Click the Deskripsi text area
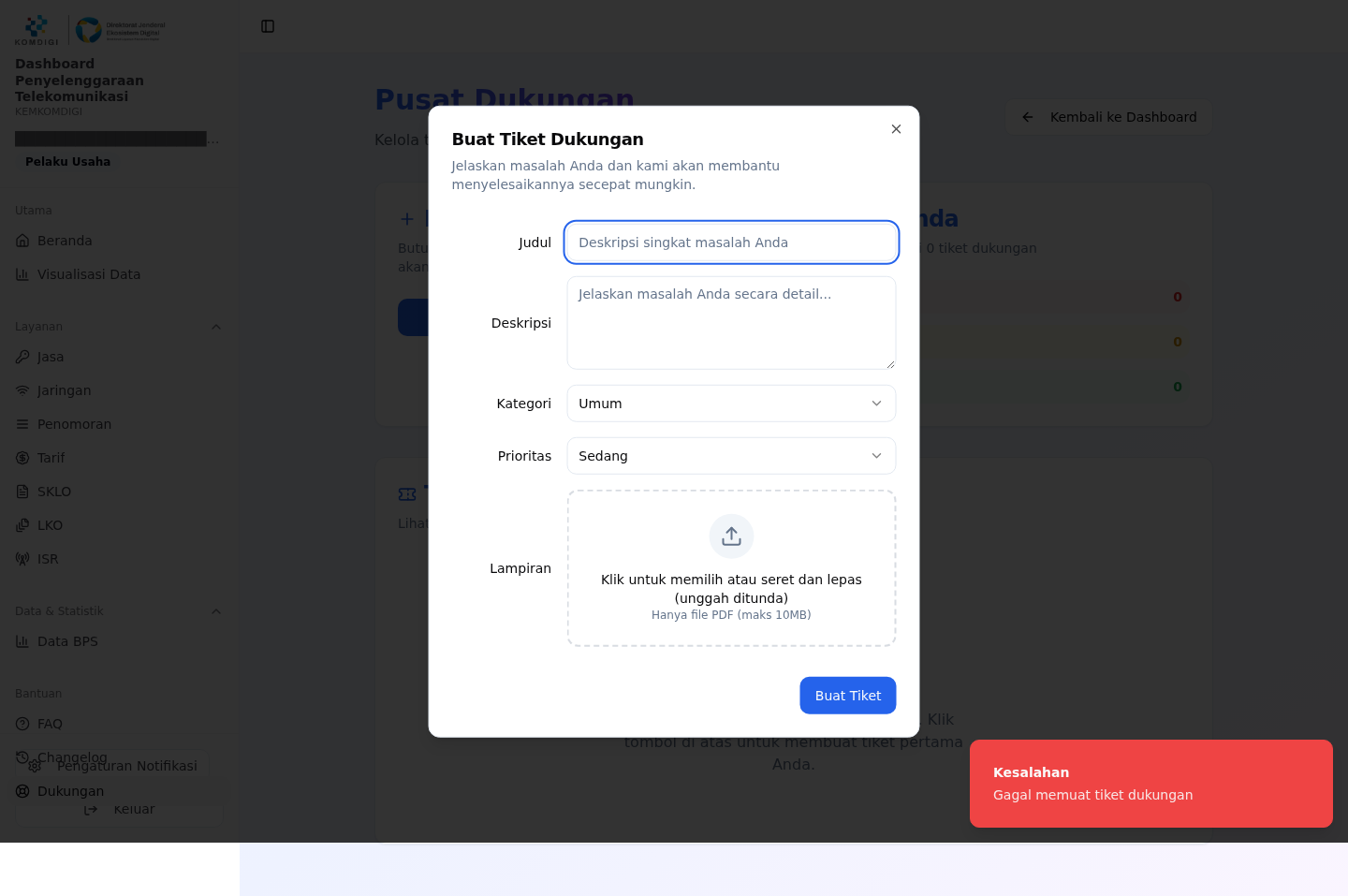Viewport: 1348px width, 896px height. point(731,323)
